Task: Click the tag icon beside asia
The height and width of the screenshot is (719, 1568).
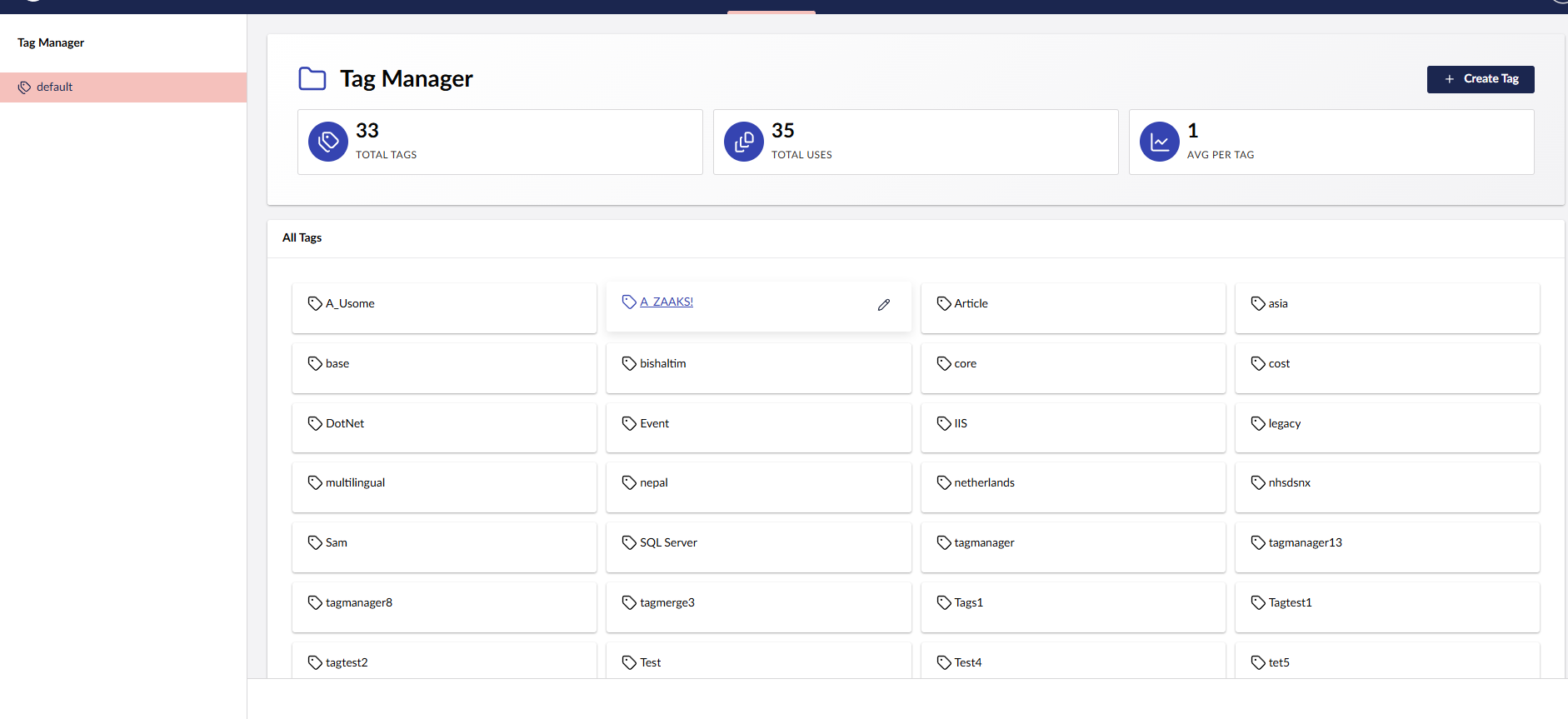Action: (1258, 303)
